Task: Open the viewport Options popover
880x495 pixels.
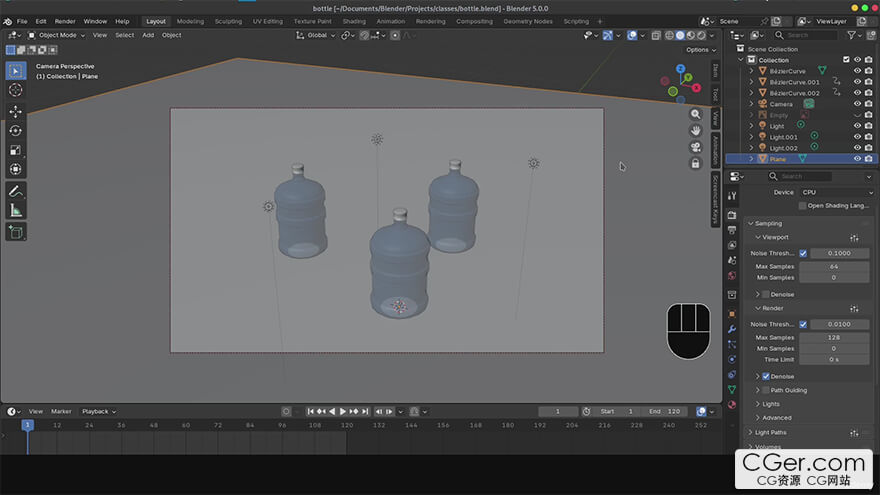Action: (x=699, y=49)
